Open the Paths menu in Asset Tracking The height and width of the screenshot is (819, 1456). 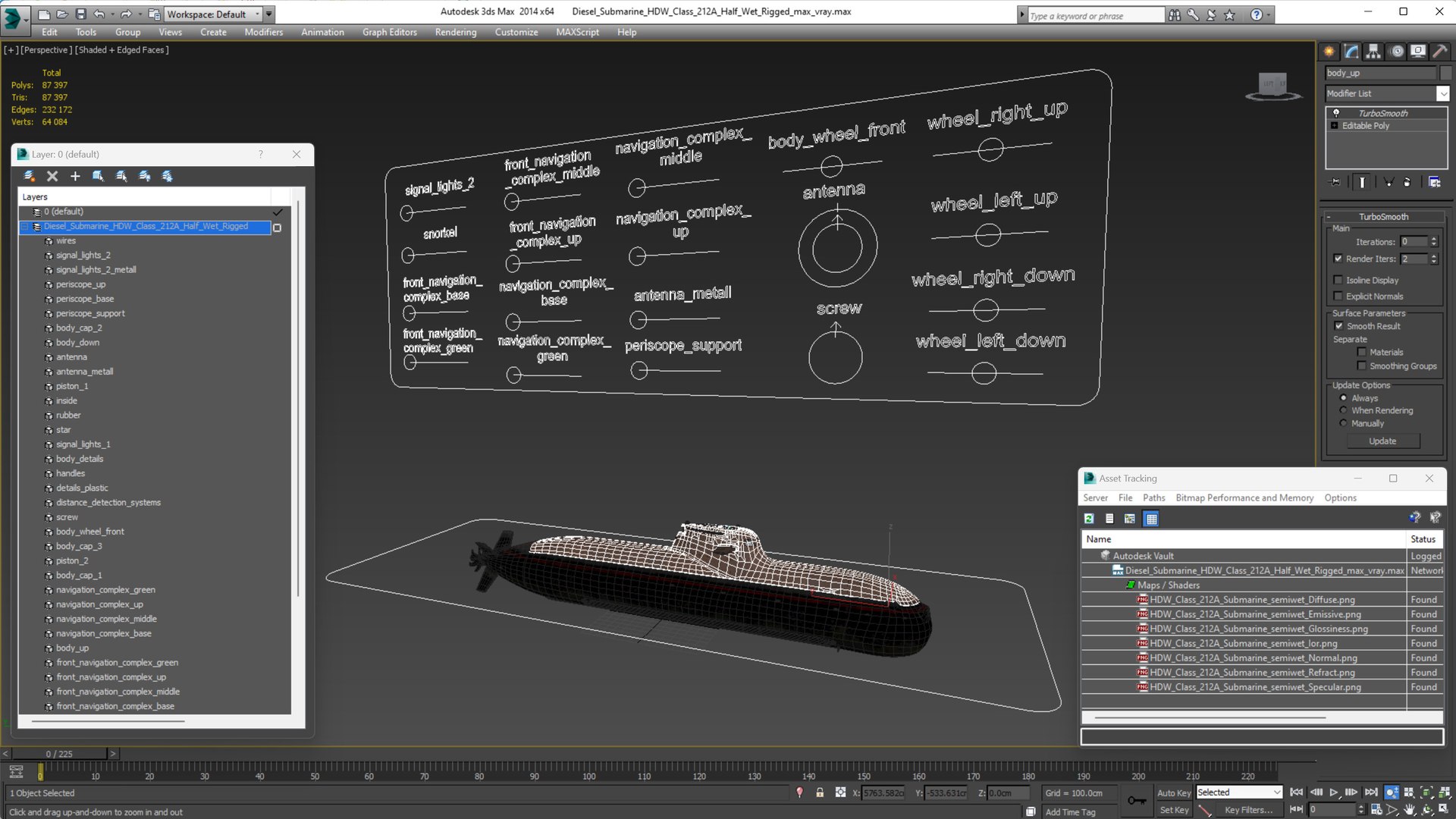(x=1153, y=497)
